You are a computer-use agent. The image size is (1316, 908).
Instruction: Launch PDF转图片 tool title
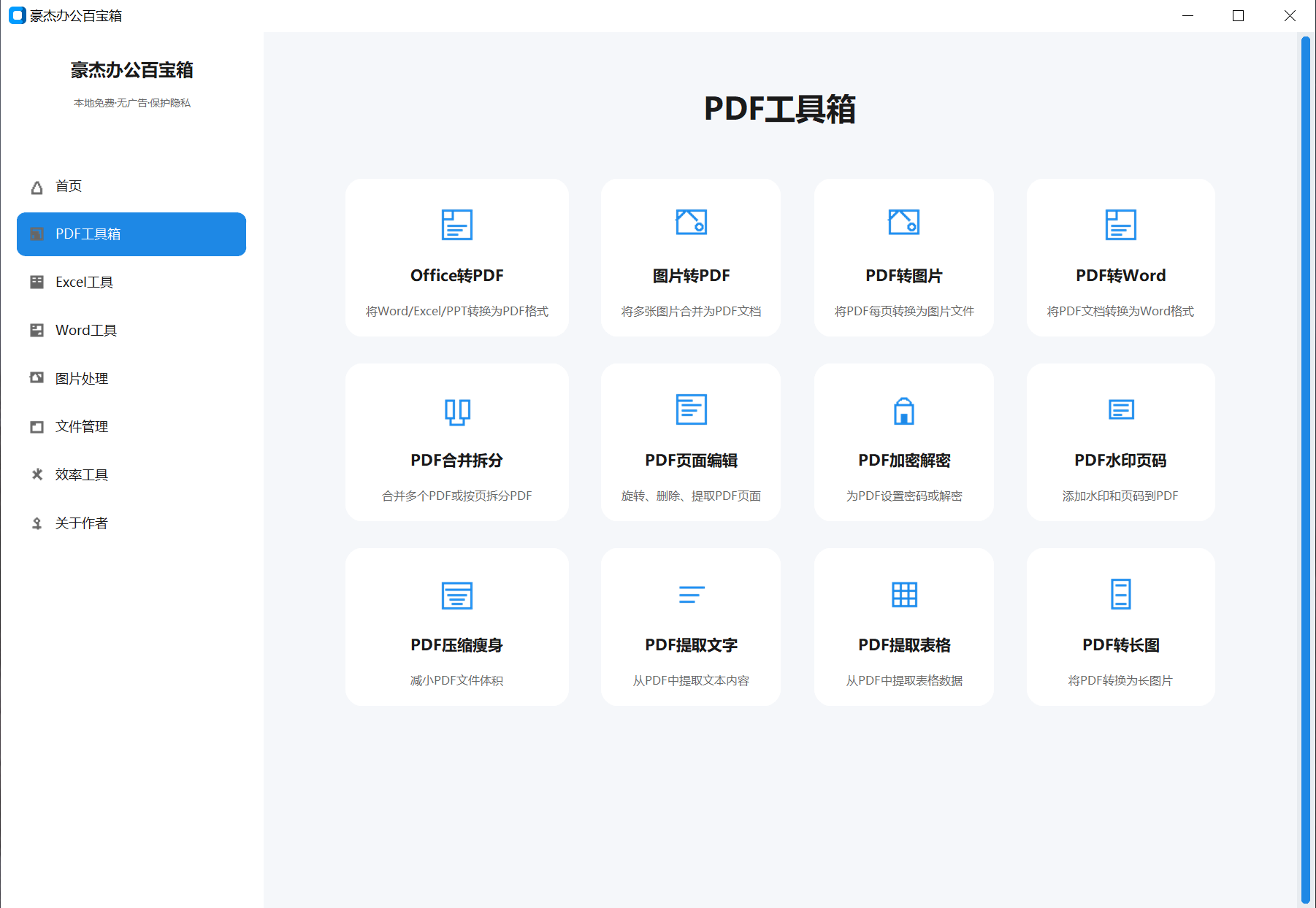pyautogui.click(x=903, y=275)
